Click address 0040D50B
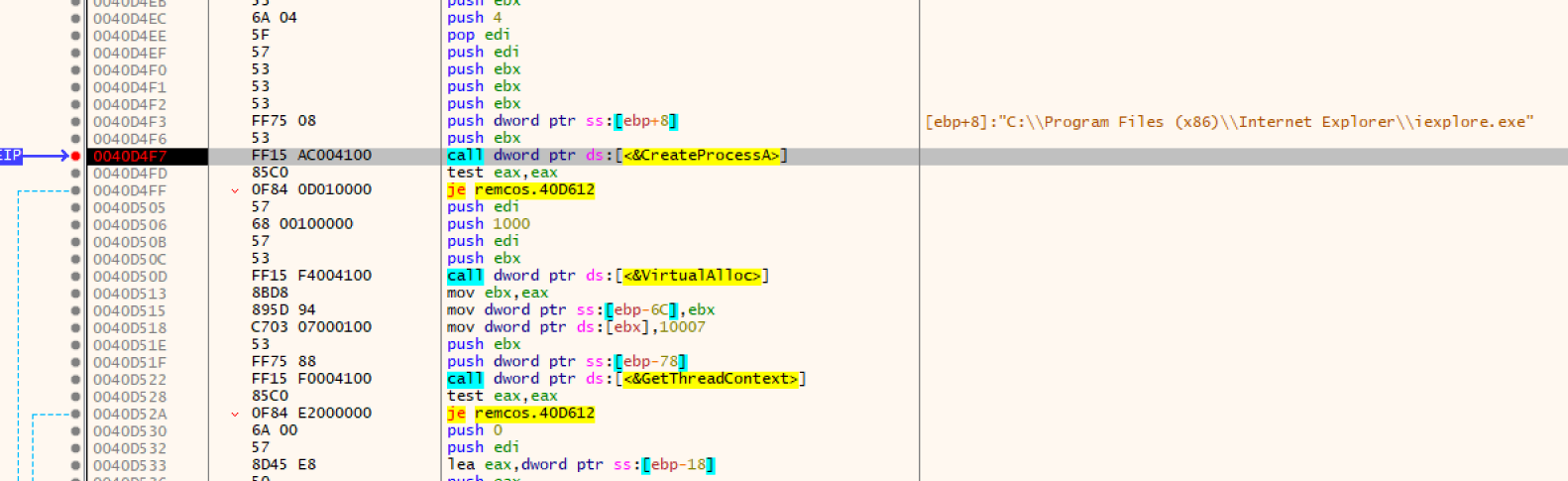 (130, 242)
